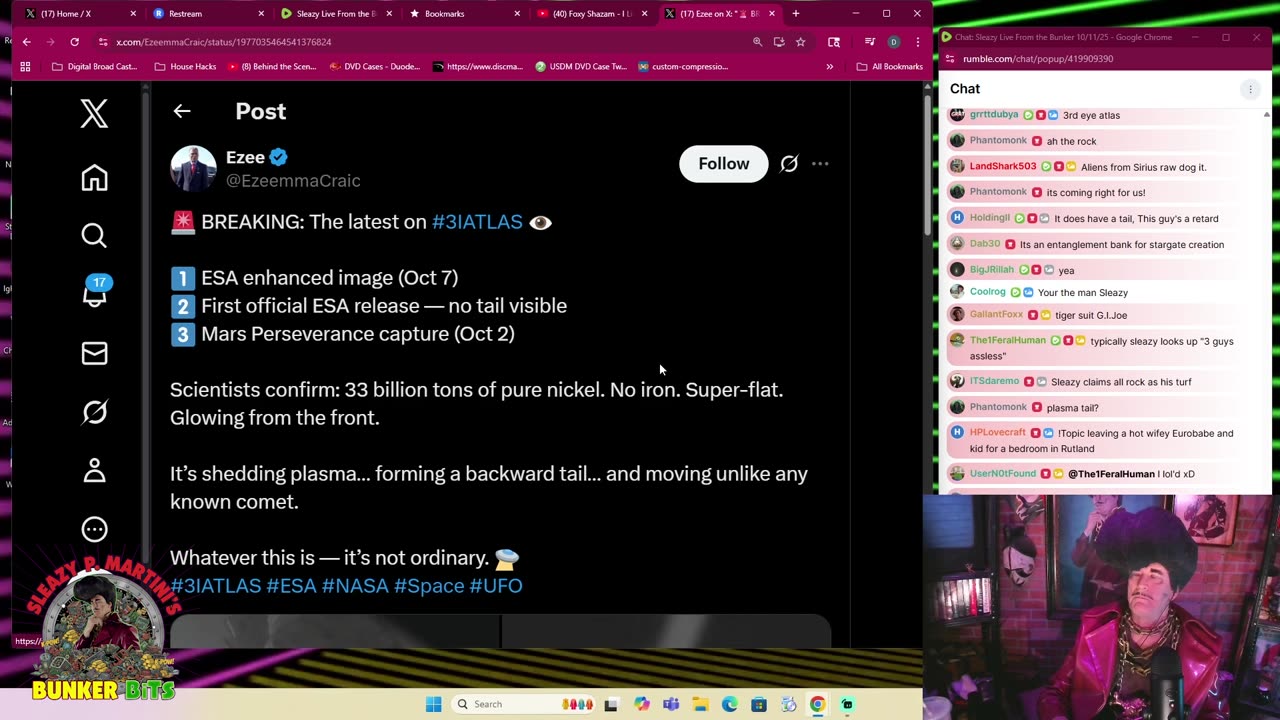Image resolution: width=1280 pixels, height=720 pixels.
Task: Reload the current page
Action: 74,42
